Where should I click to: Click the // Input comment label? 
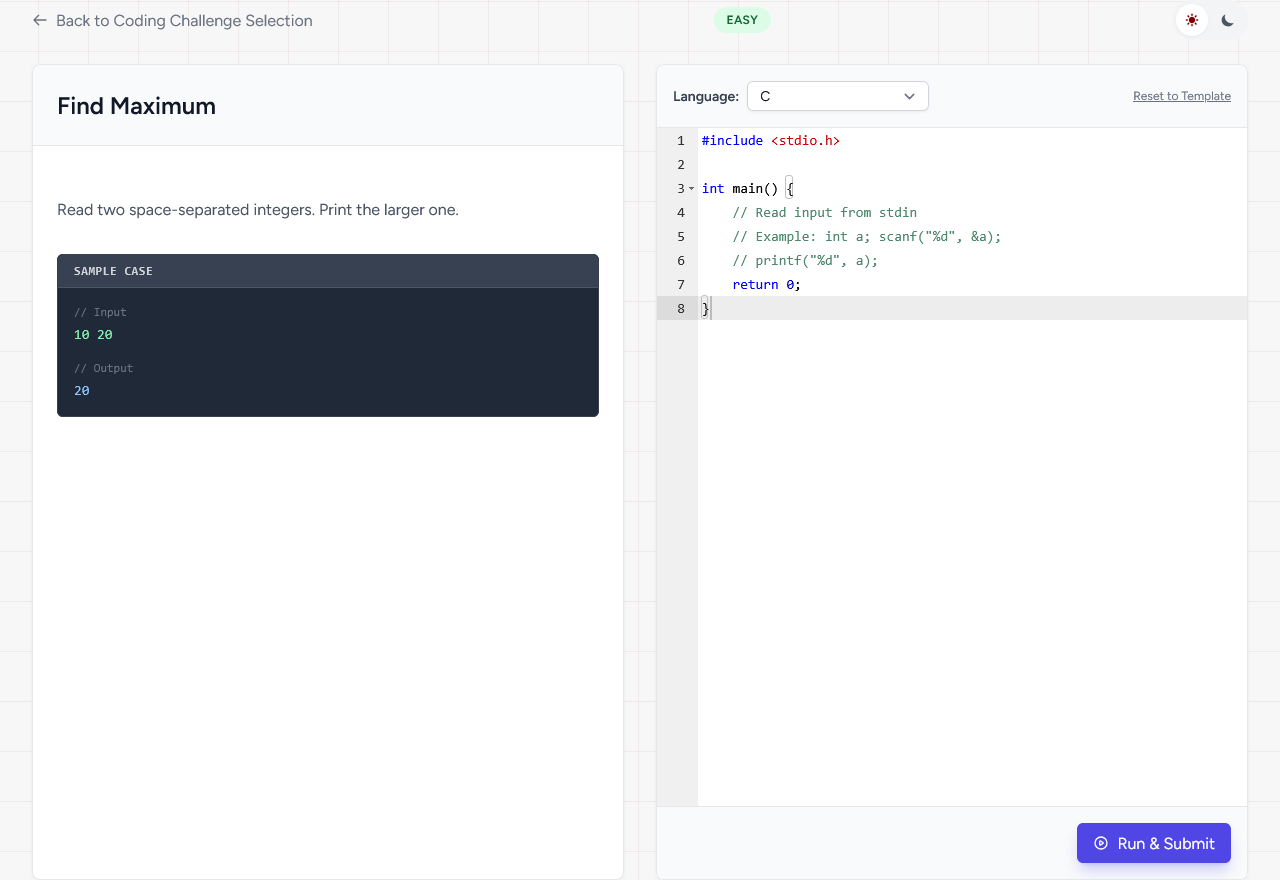(x=100, y=312)
